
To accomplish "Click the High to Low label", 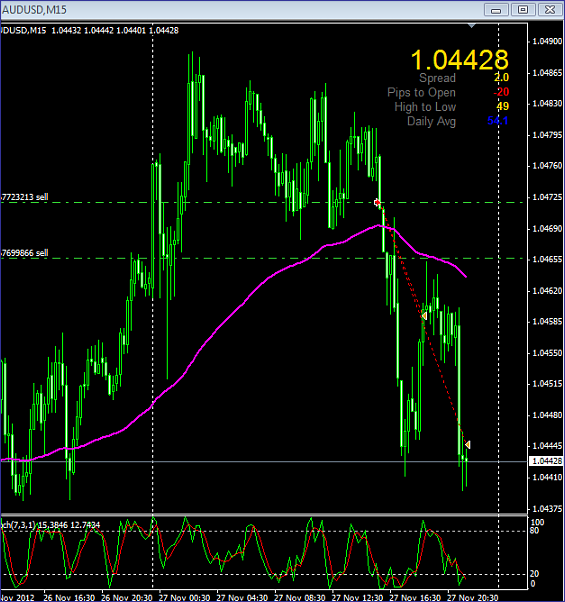I will [x=425, y=107].
